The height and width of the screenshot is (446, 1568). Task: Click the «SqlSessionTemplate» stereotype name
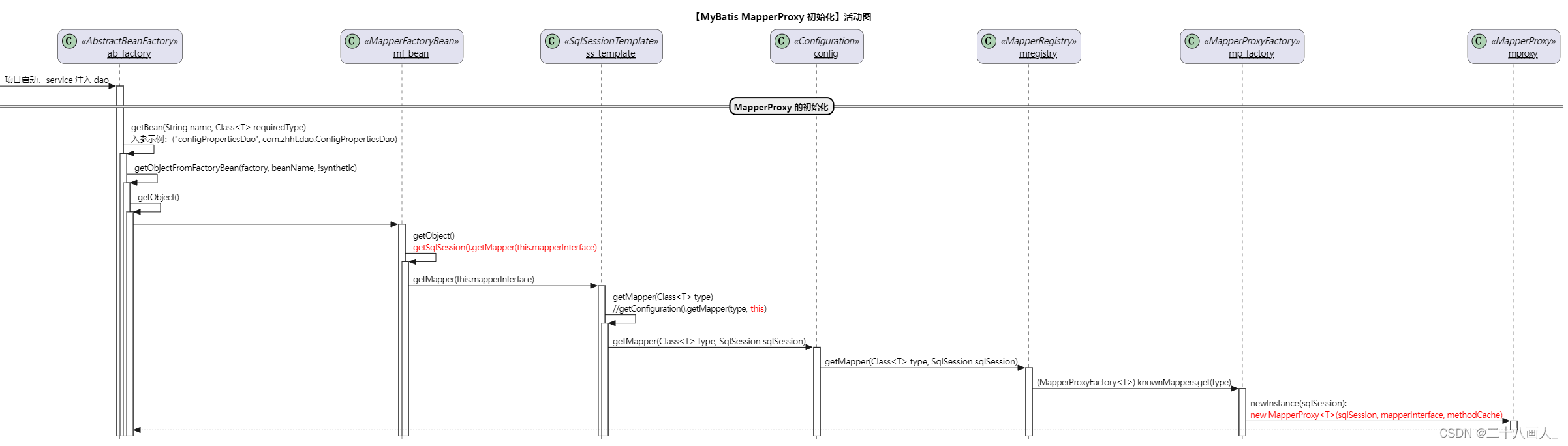click(x=611, y=40)
